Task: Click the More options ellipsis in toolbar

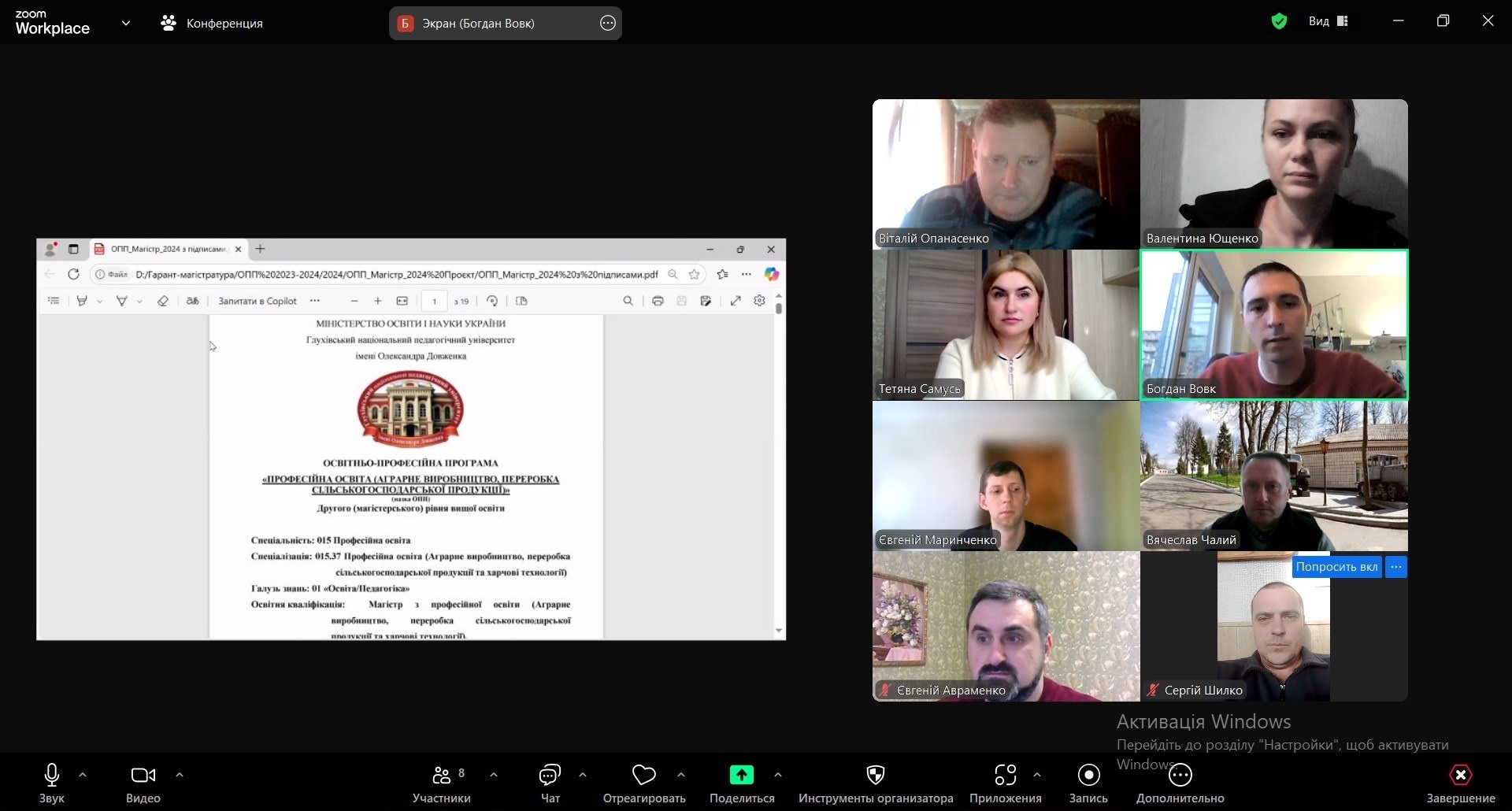Action: click(1180, 776)
